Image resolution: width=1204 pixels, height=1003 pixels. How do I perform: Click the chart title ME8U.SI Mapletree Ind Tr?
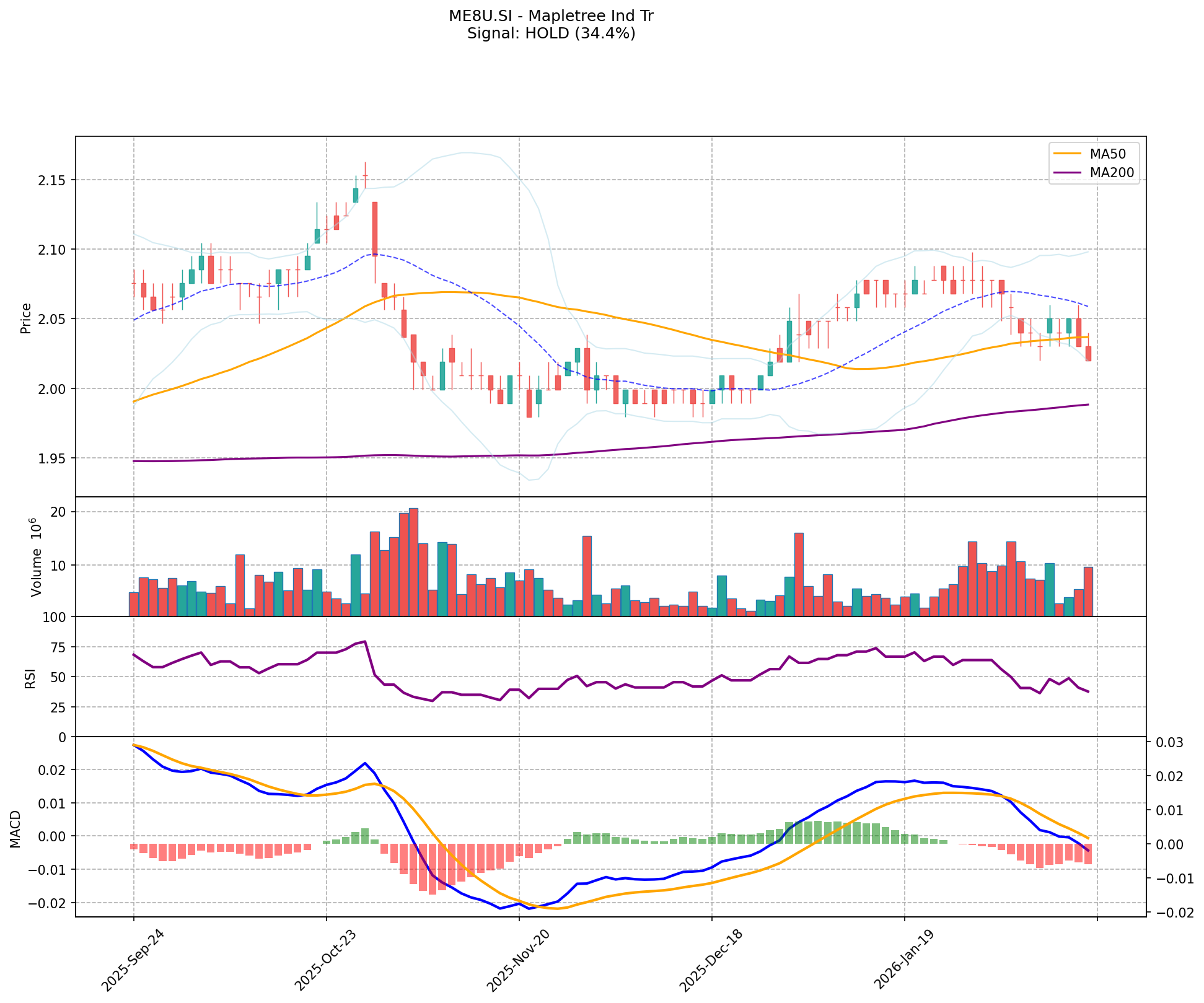551,16
